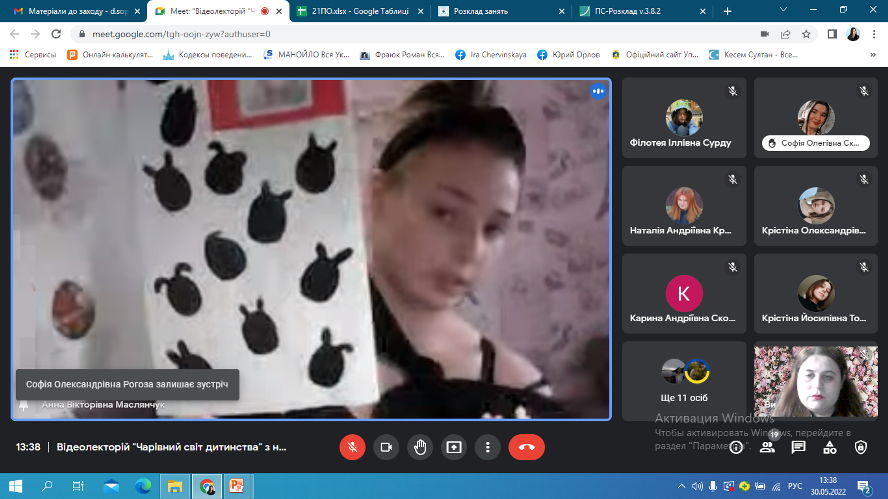
Task: Select Крістіна Олександрівна participant tile
Action: (x=816, y=206)
